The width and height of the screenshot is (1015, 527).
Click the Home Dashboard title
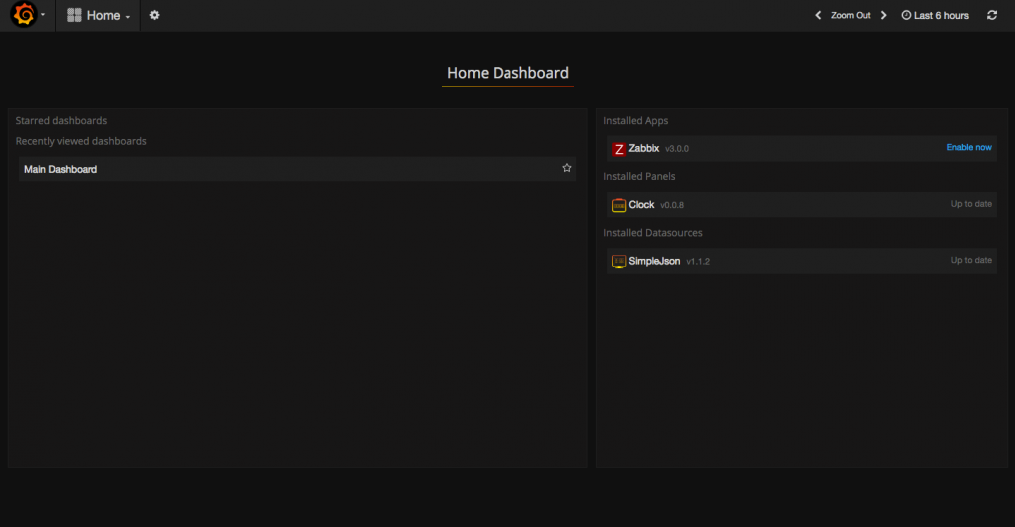point(508,73)
